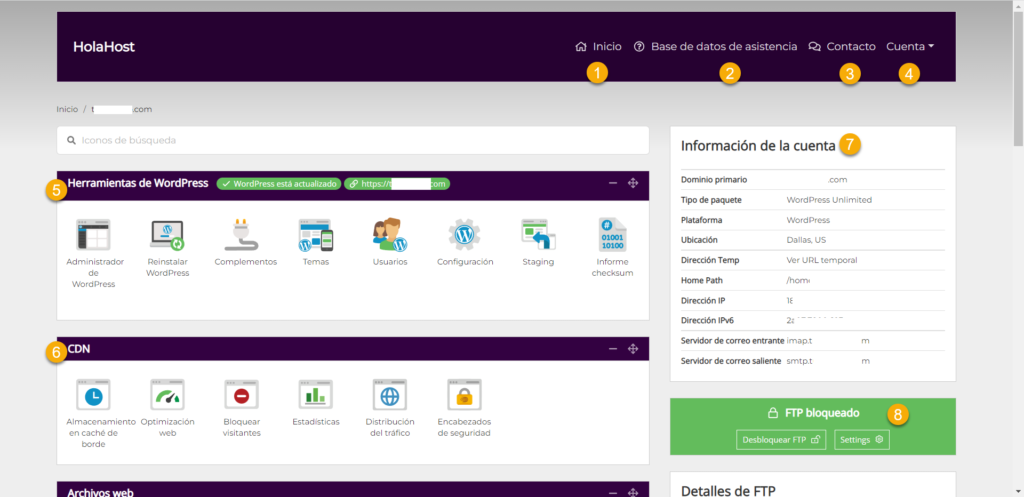Click Servidor de correo entrante label
The width and height of the screenshot is (1024, 497).
pos(733,341)
